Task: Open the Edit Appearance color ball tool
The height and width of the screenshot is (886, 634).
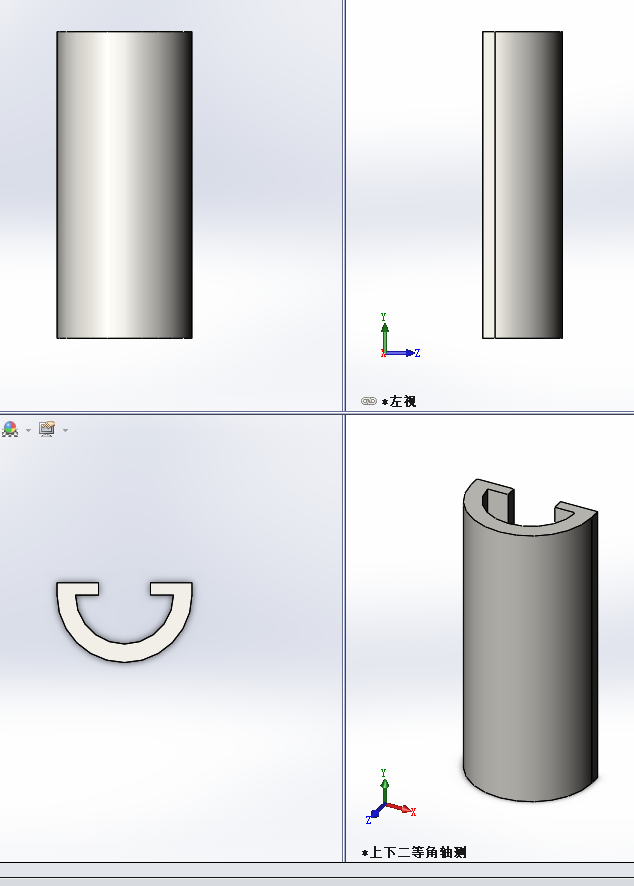Action: pyautogui.click(x=10, y=429)
